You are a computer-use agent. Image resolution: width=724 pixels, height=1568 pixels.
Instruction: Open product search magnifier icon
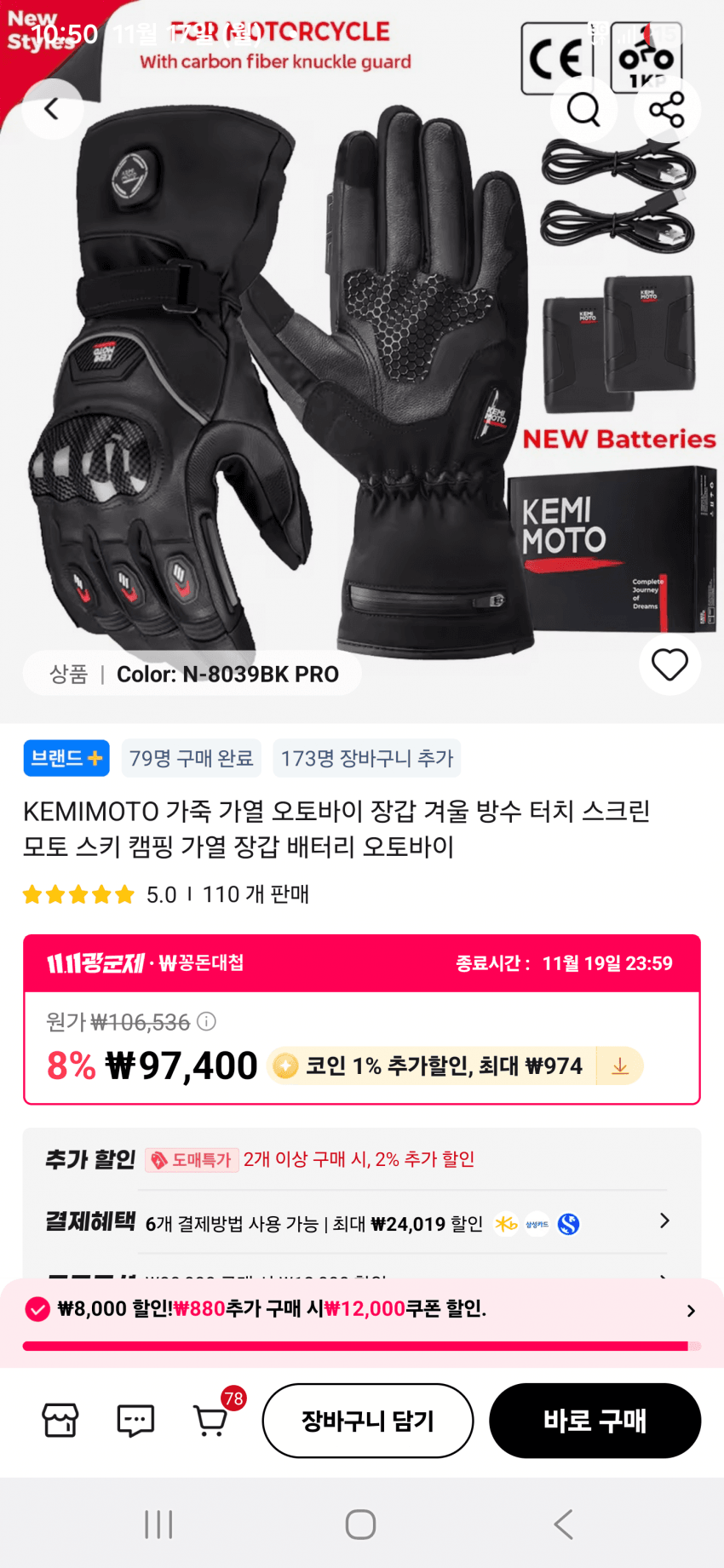point(583,109)
